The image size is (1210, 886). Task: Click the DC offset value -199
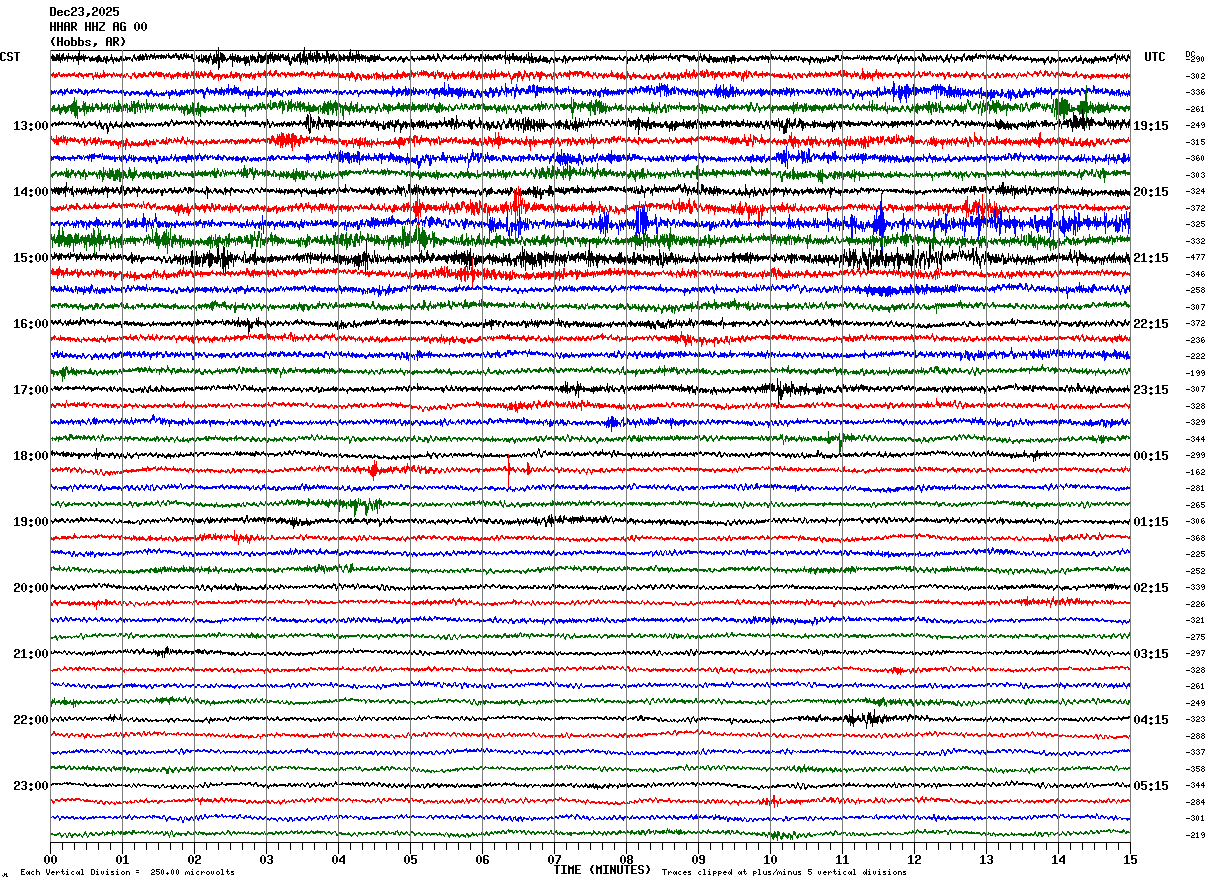click(x=1195, y=373)
